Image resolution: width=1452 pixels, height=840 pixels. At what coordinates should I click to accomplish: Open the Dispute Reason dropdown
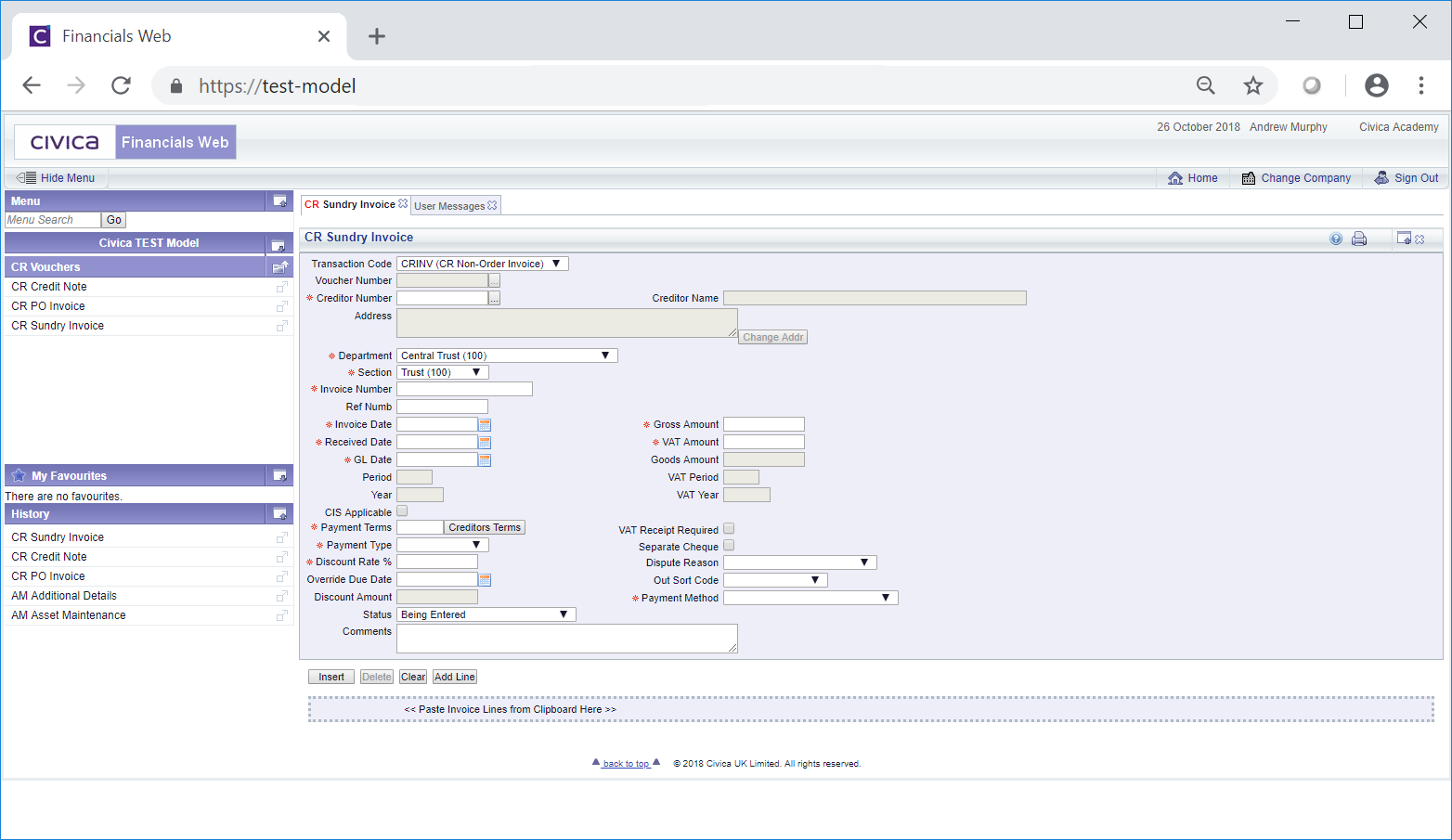tap(800, 562)
